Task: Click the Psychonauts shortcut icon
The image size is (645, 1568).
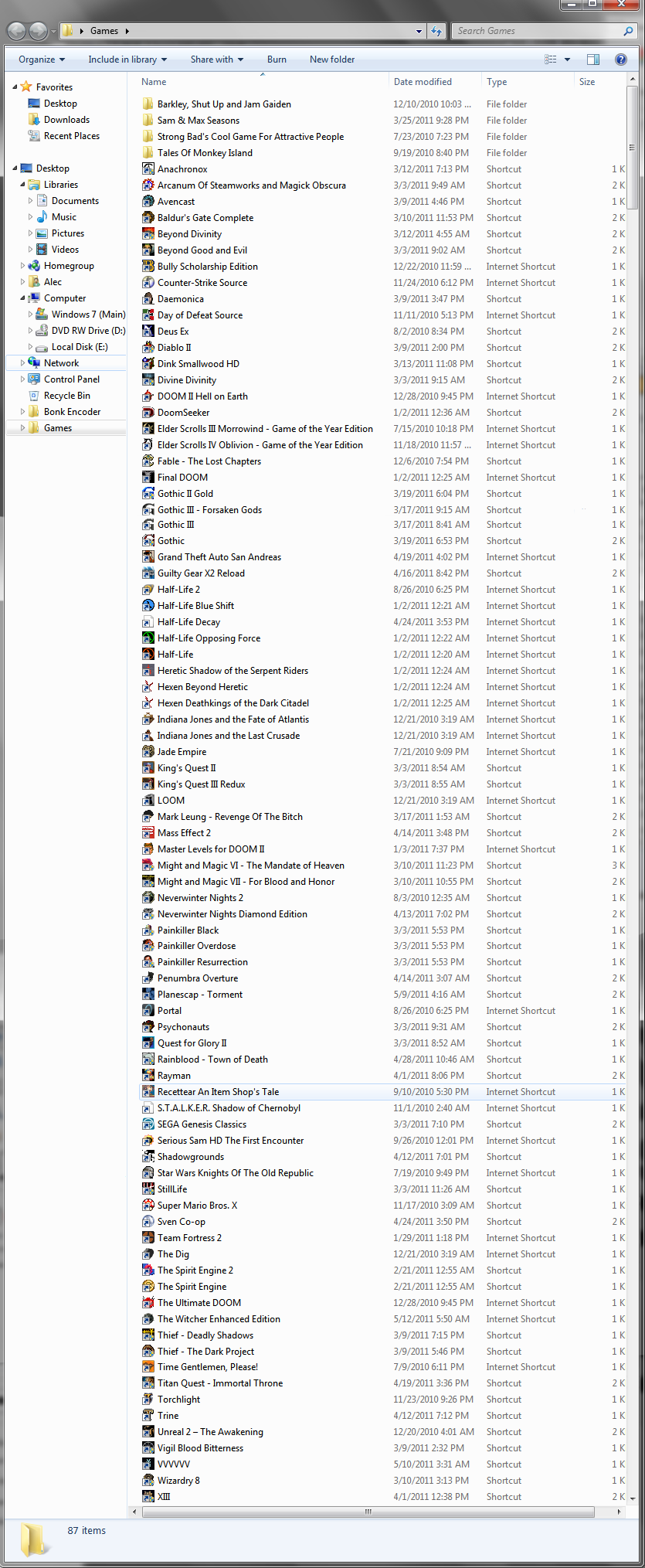Action: pyautogui.click(x=148, y=1027)
